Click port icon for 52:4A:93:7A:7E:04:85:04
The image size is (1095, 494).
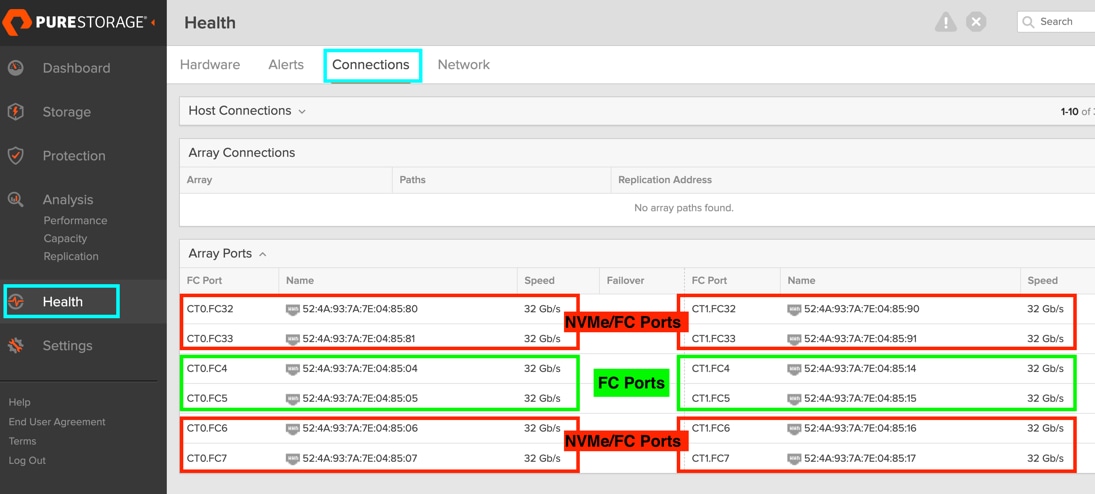(x=293, y=368)
